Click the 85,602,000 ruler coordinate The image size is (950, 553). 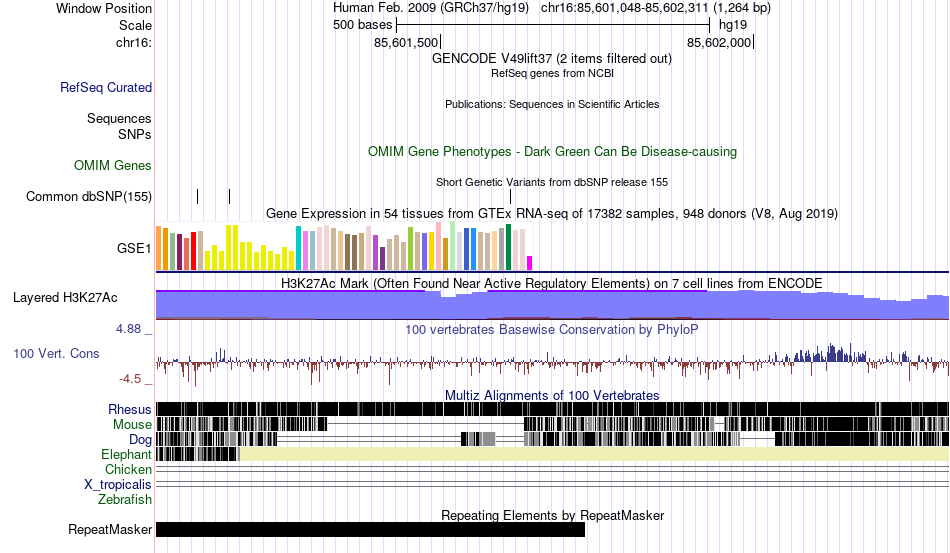(x=719, y=42)
